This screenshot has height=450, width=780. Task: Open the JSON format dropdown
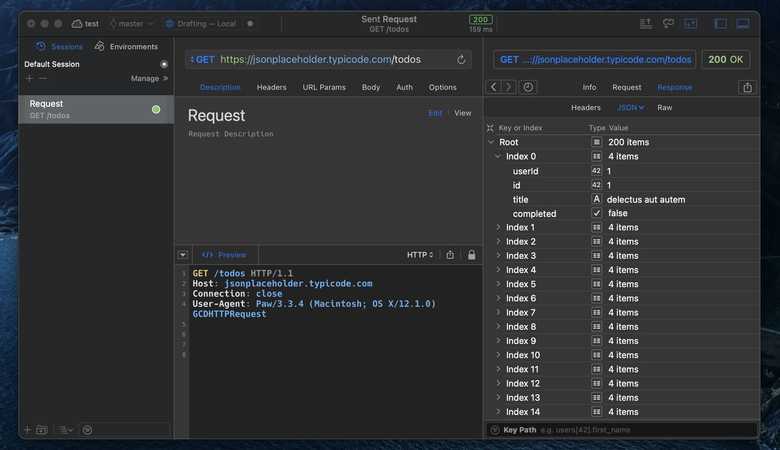630,107
